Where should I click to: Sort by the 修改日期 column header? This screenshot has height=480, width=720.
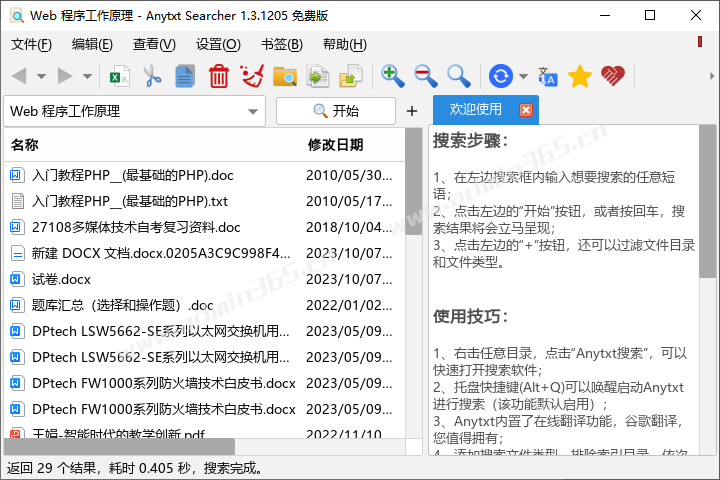coord(353,145)
